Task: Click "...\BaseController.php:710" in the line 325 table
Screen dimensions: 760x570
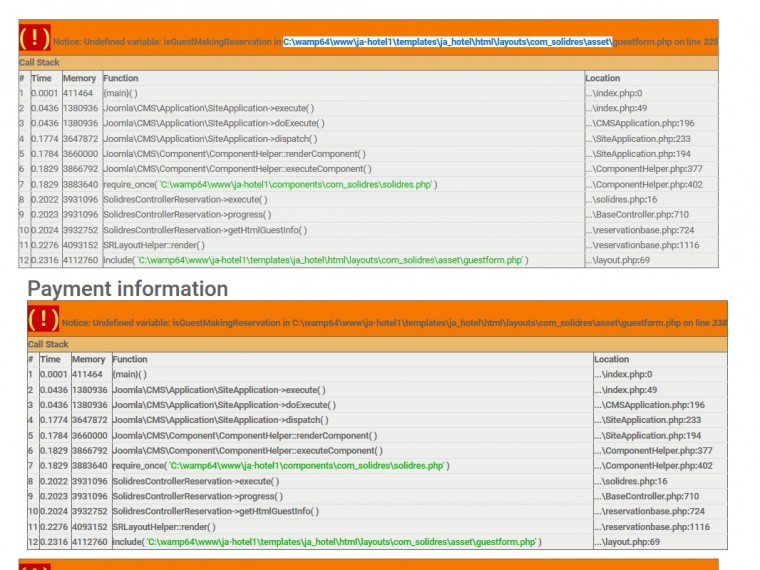Action: click(x=637, y=214)
